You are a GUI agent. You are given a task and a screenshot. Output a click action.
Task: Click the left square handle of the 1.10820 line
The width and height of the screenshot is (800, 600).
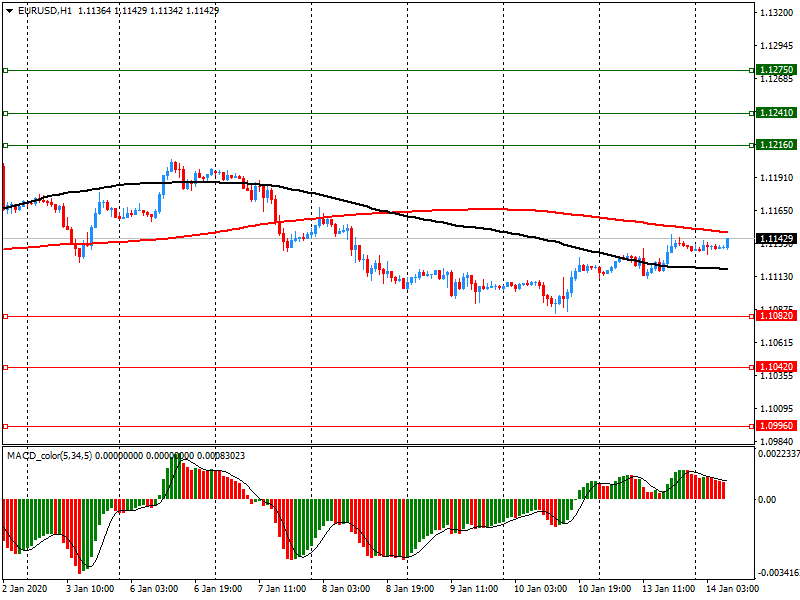(x=5, y=316)
